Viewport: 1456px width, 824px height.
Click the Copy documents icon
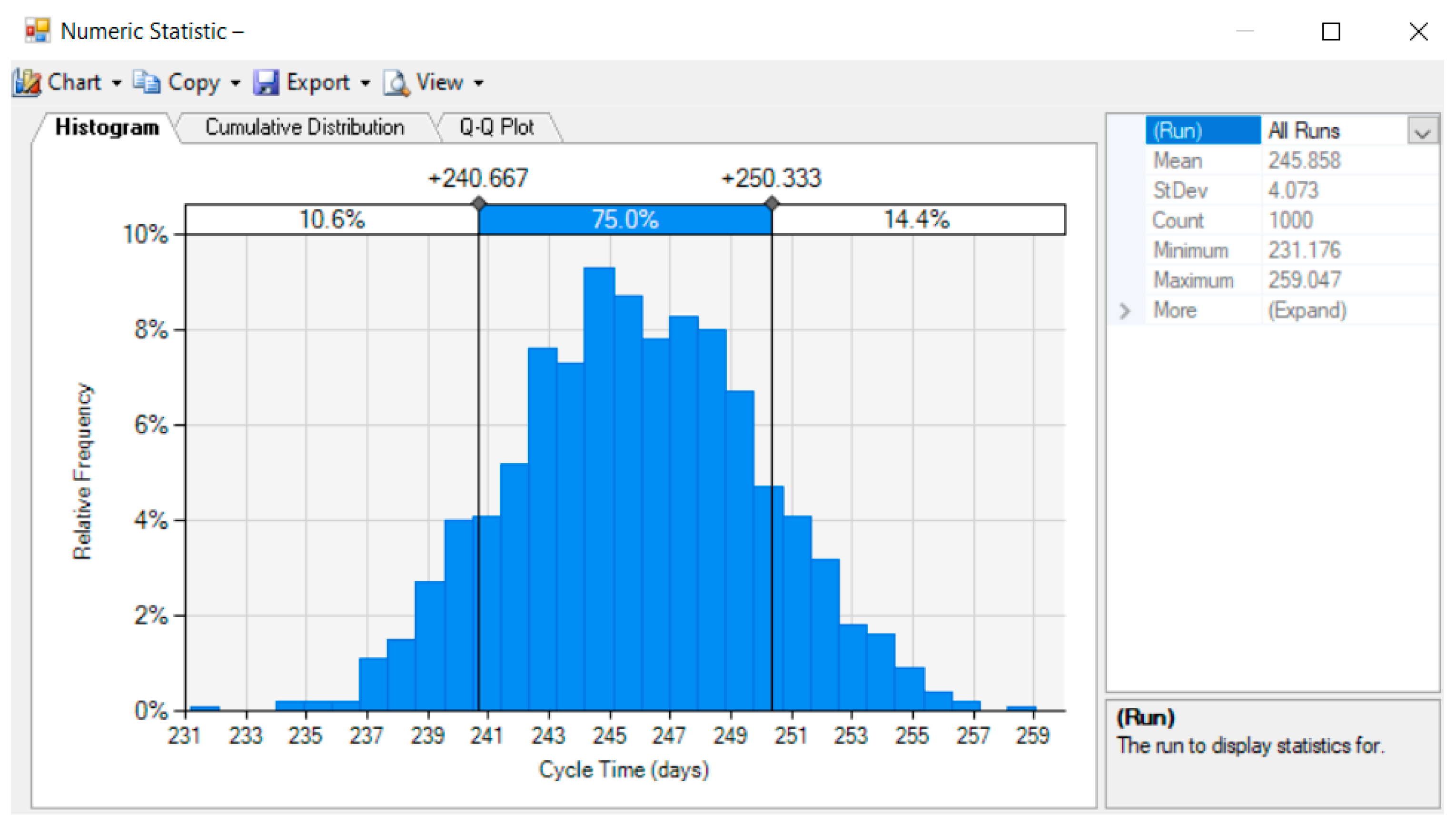147,83
